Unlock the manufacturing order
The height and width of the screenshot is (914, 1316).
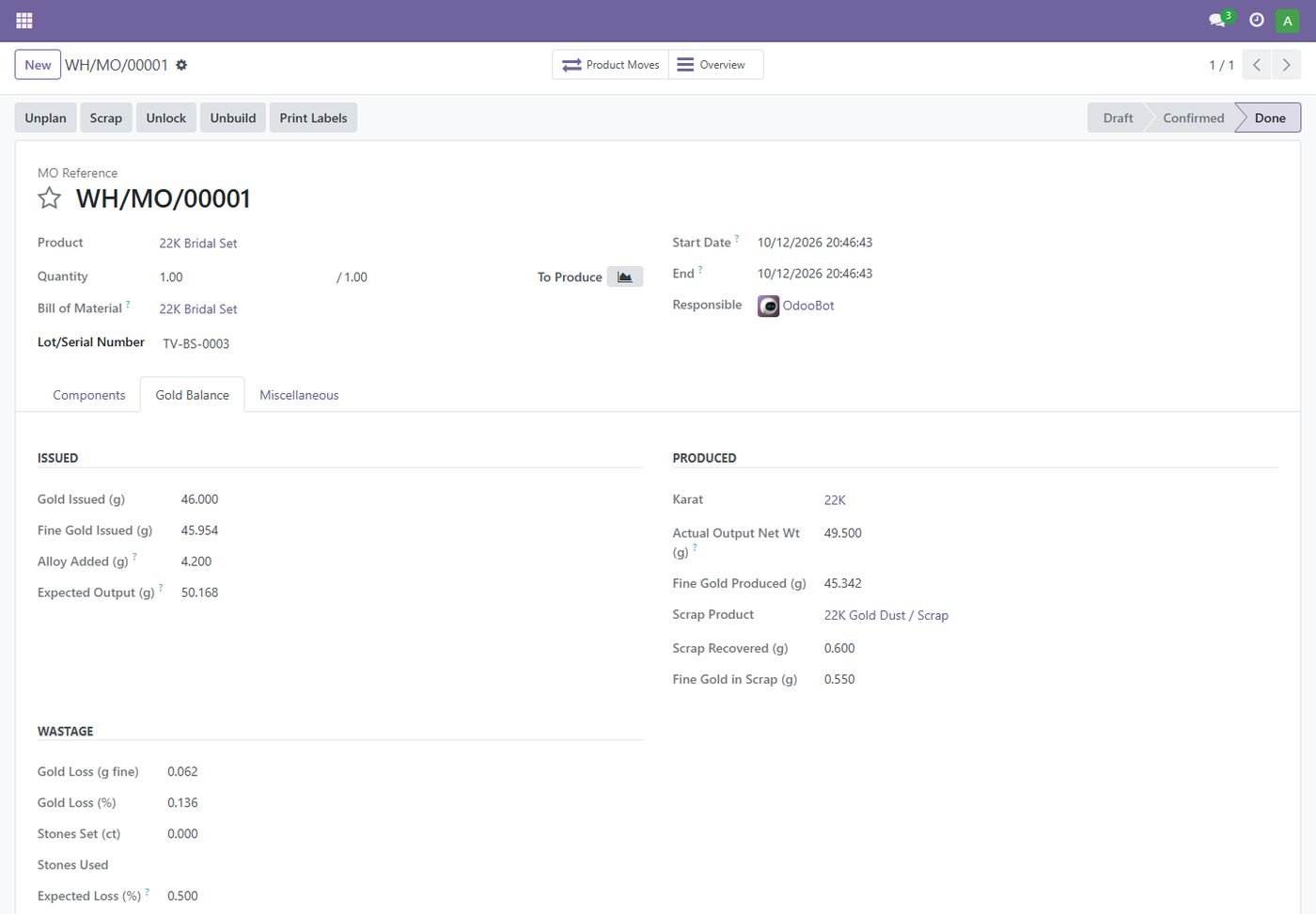[x=166, y=118]
